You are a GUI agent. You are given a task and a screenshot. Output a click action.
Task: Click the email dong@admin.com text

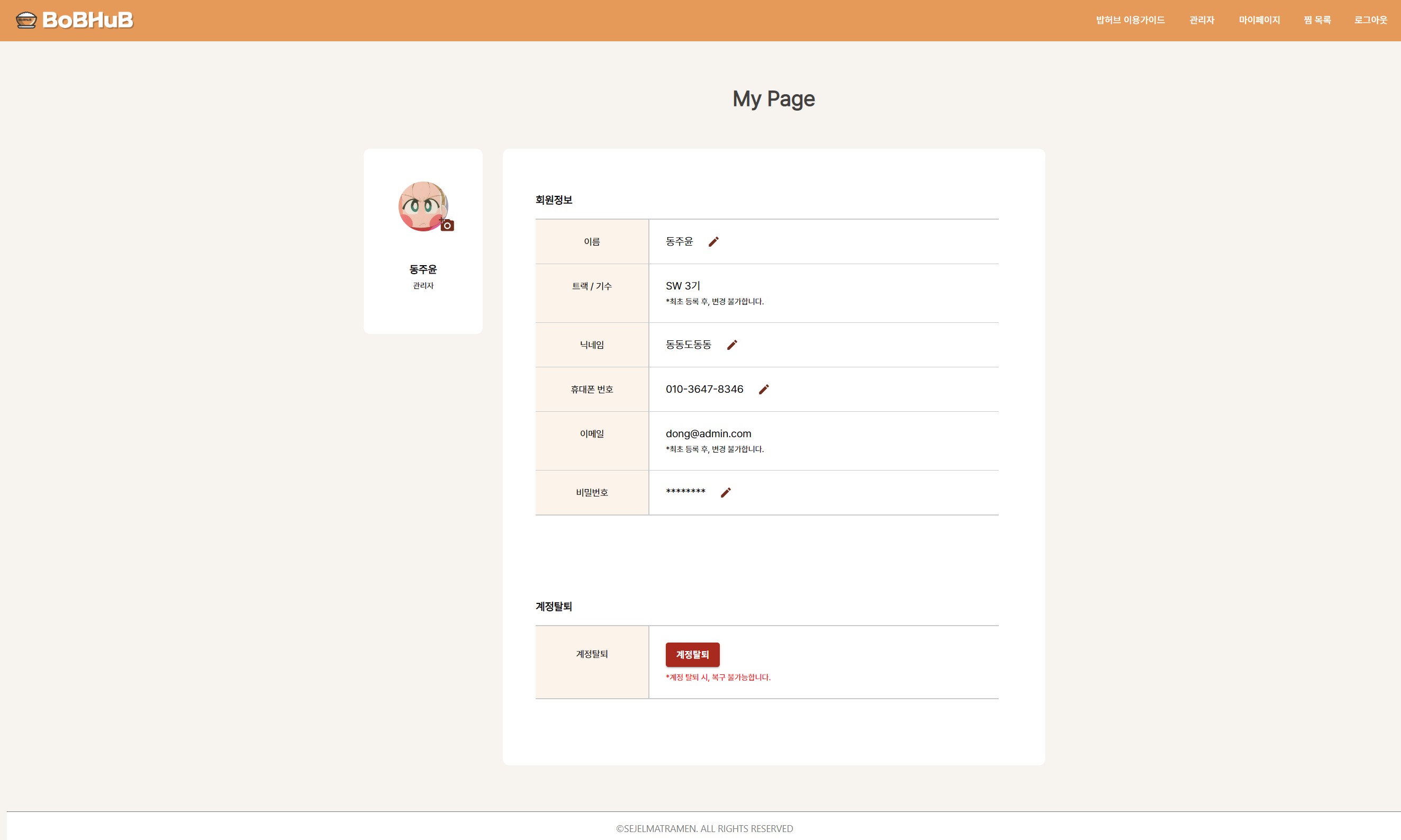(x=708, y=433)
